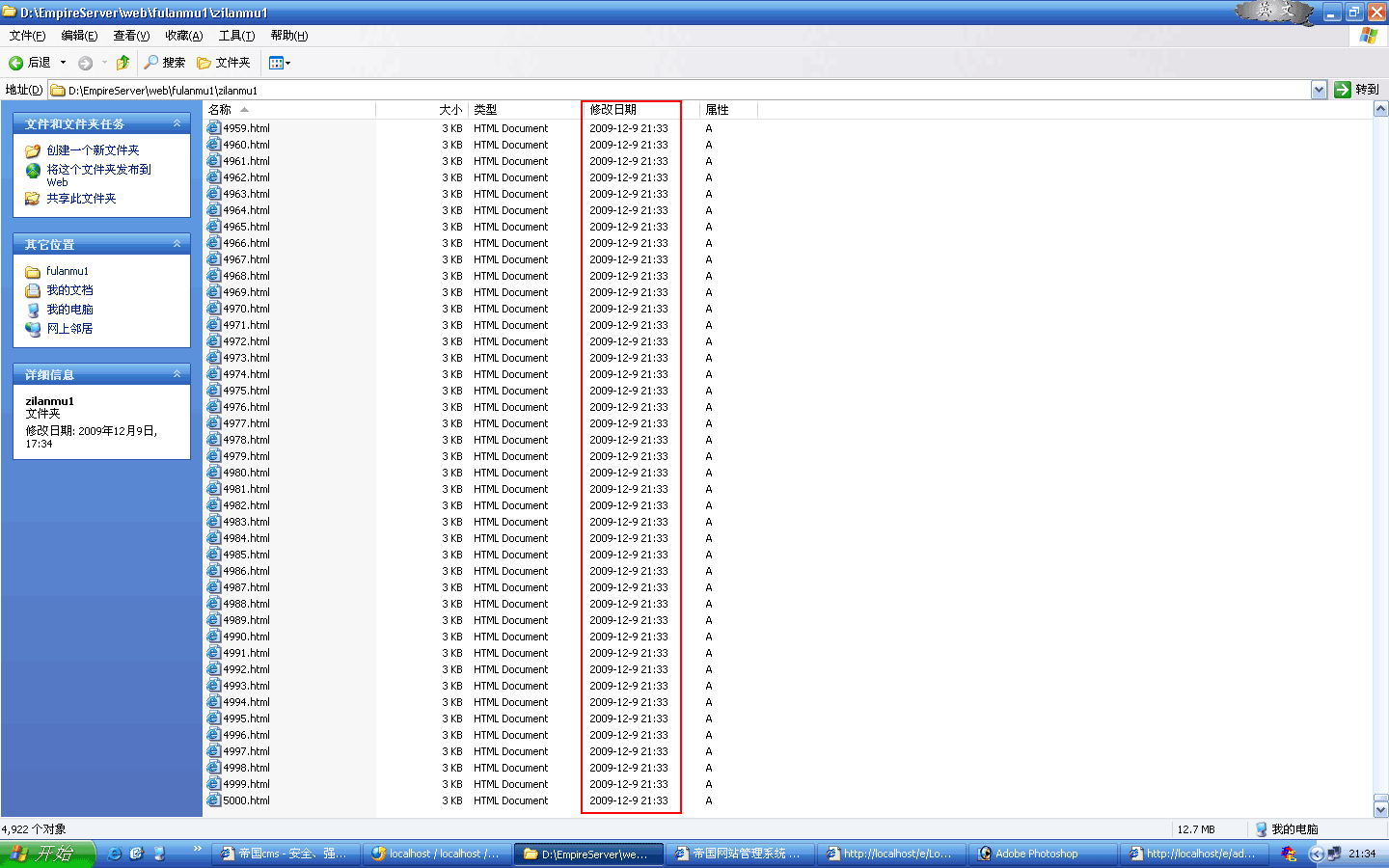
Task: Click the green Go arrow button
Action: (1343, 90)
